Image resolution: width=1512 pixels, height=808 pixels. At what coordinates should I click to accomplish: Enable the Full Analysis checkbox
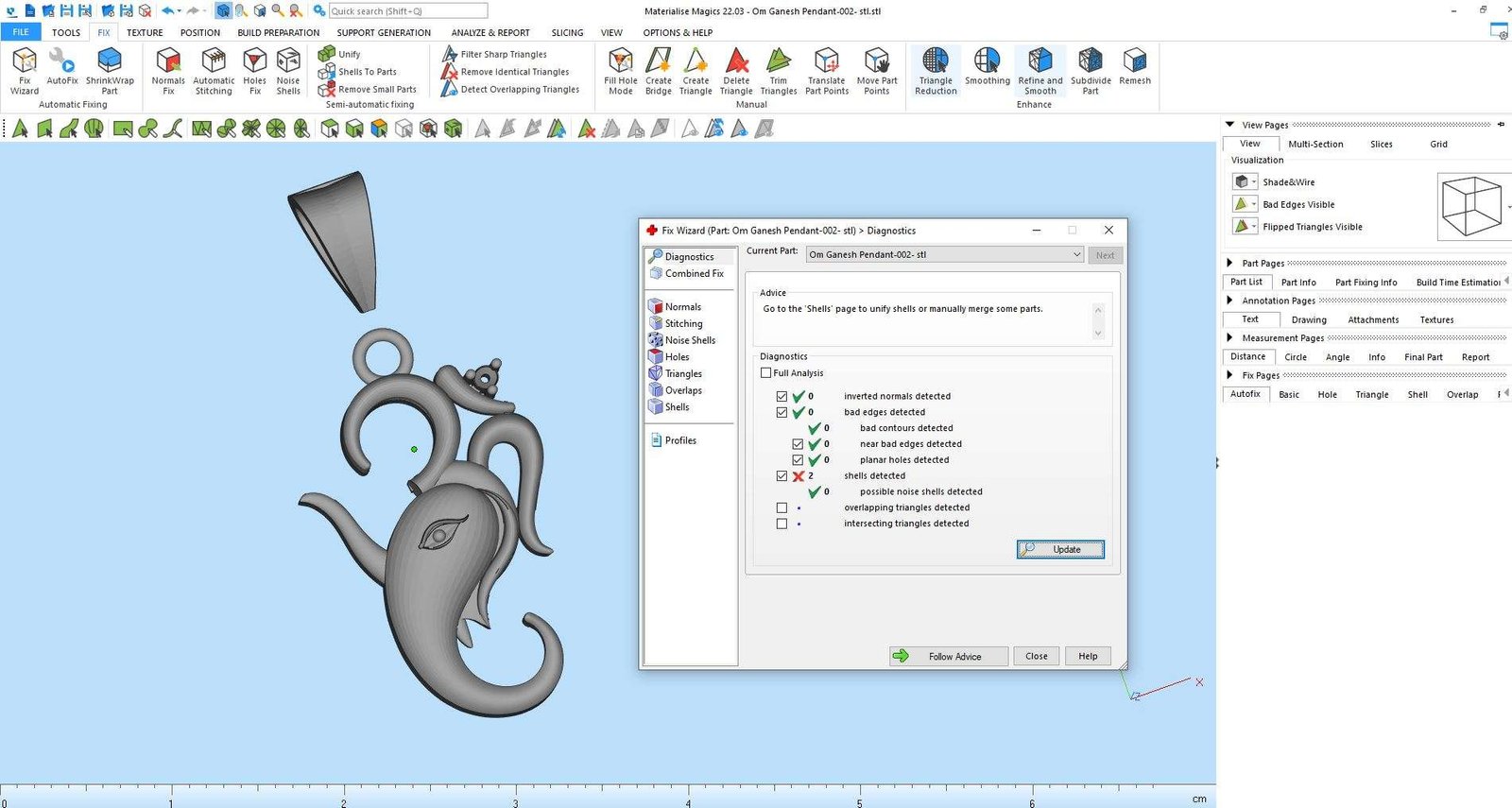(x=766, y=373)
